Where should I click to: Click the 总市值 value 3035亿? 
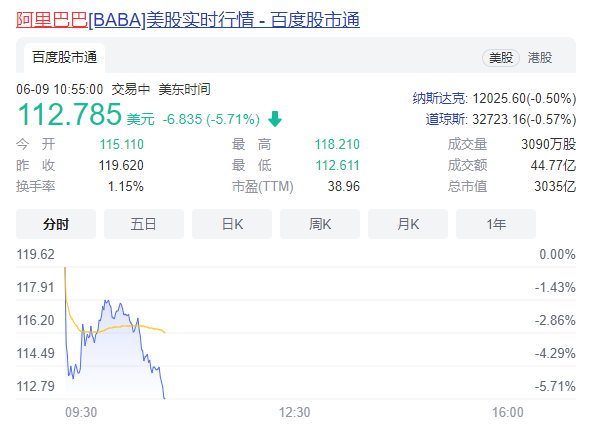pyautogui.click(x=555, y=187)
